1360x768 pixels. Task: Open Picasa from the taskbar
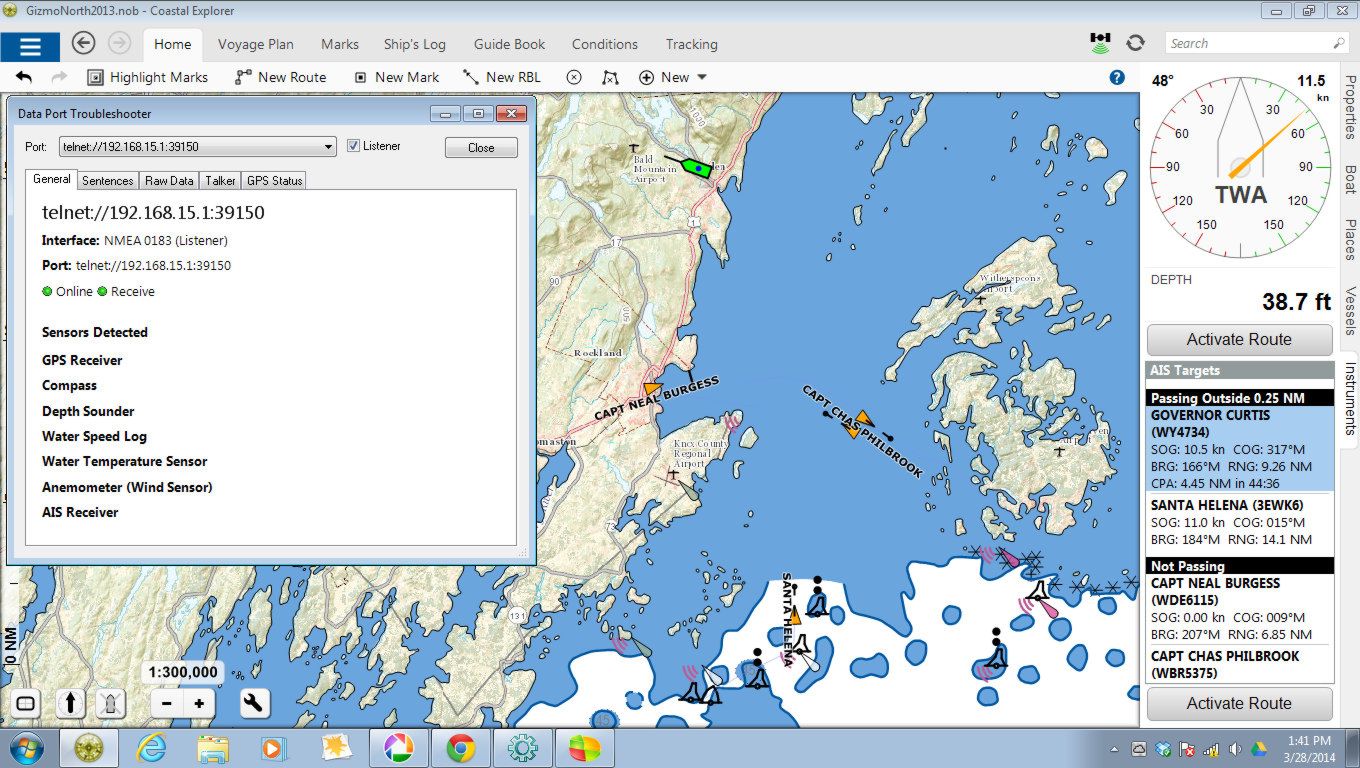[398, 748]
